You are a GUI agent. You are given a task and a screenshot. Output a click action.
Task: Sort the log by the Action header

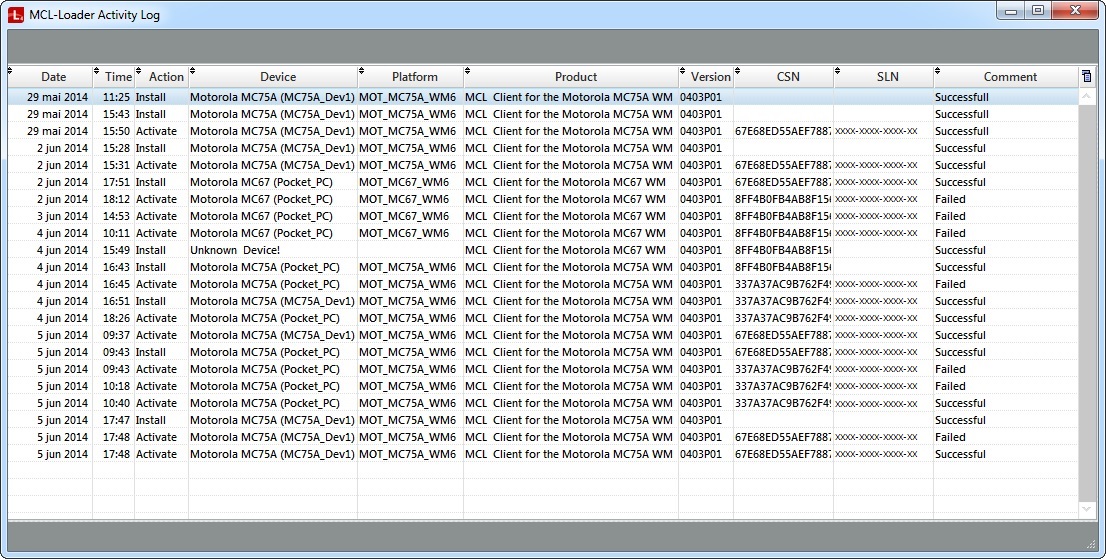point(166,77)
